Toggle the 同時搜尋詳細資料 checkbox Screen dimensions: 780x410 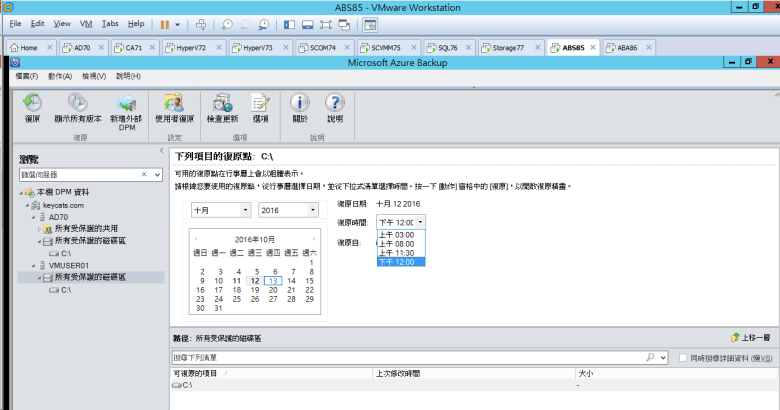pos(682,357)
